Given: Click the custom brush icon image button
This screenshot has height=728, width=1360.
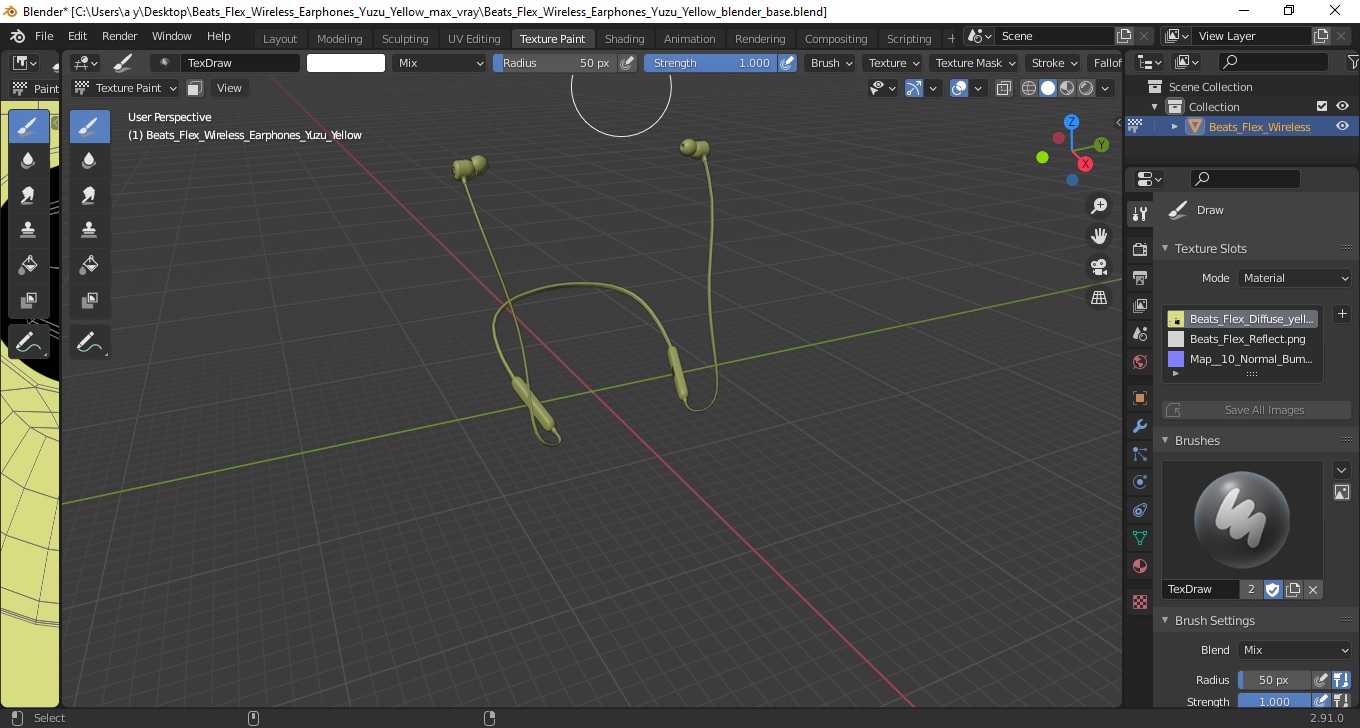Looking at the screenshot, I should 1342,492.
